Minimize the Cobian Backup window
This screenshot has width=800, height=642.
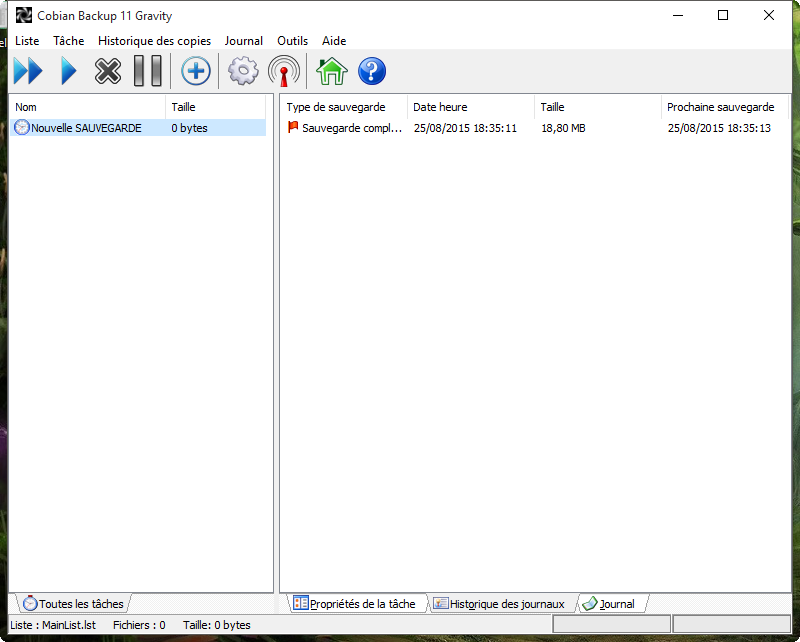(678, 15)
